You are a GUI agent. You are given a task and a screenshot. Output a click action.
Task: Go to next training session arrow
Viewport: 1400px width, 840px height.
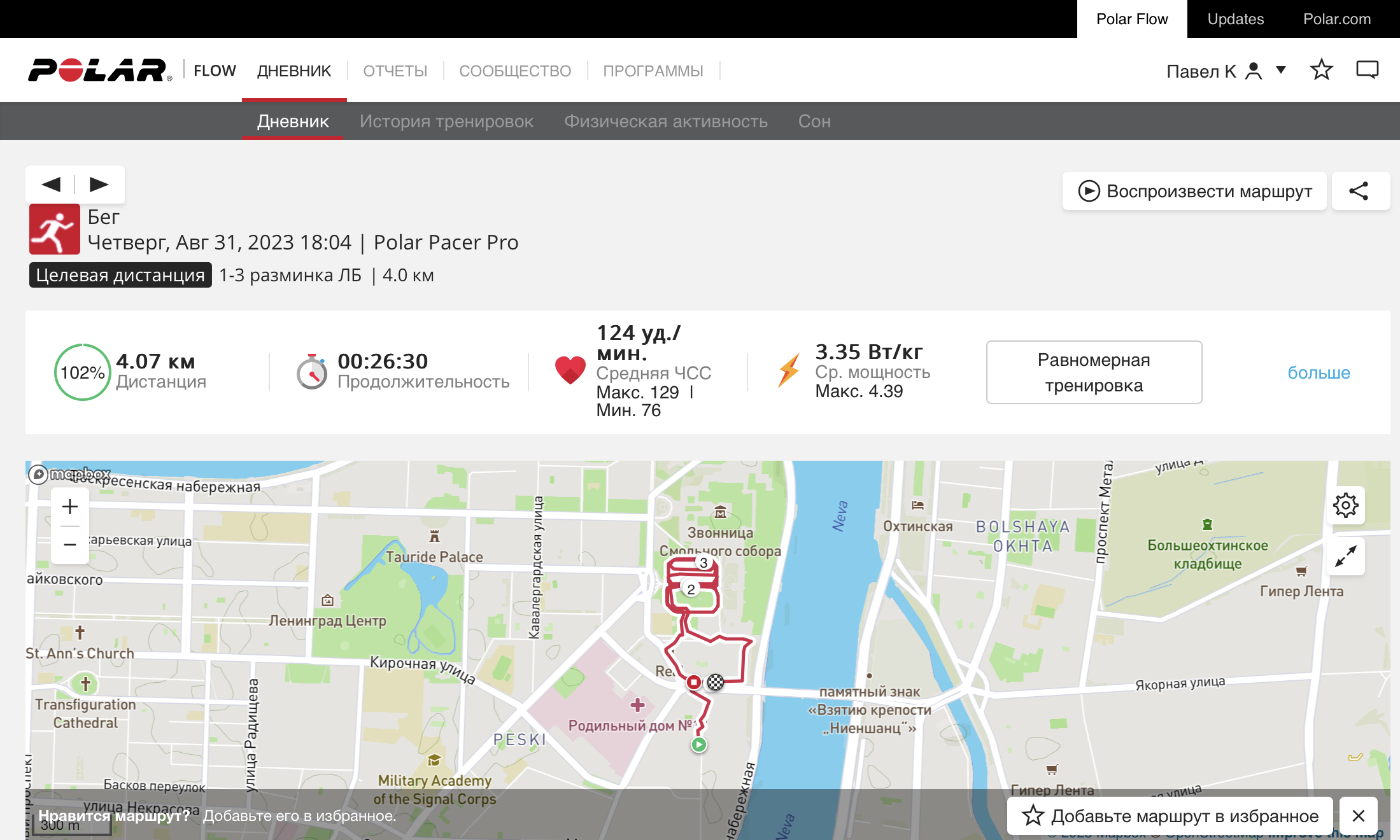[99, 185]
